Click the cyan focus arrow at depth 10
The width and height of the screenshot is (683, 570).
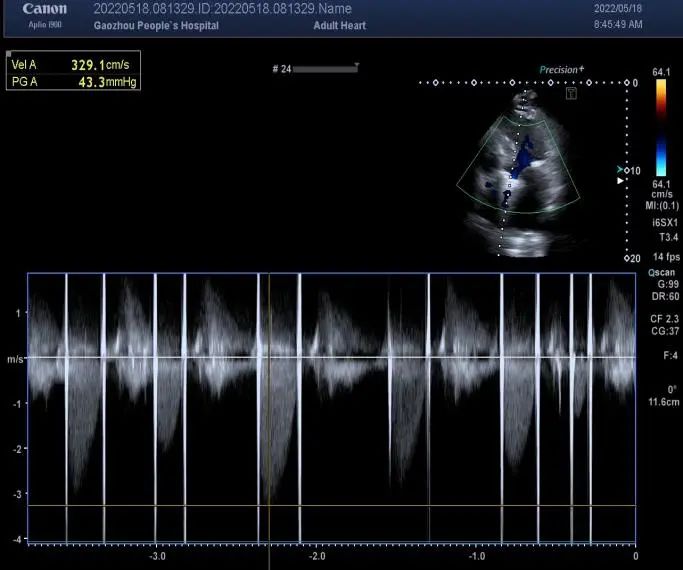(x=619, y=171)
